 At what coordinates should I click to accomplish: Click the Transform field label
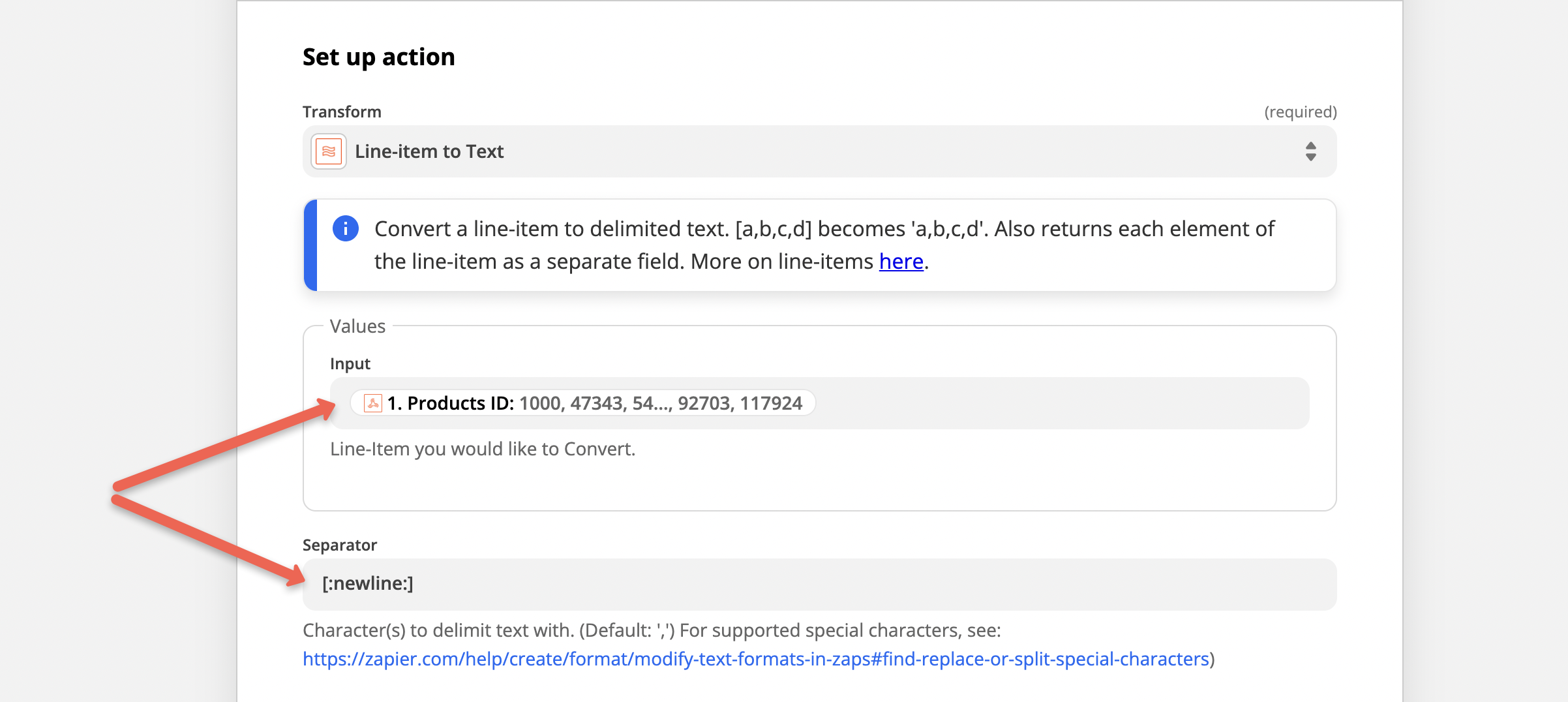342,112
